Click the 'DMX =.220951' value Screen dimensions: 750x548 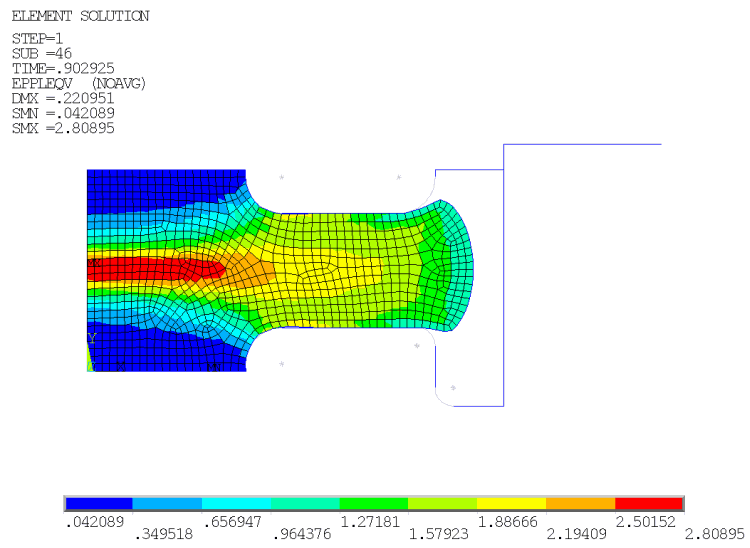tap(63, 98)
